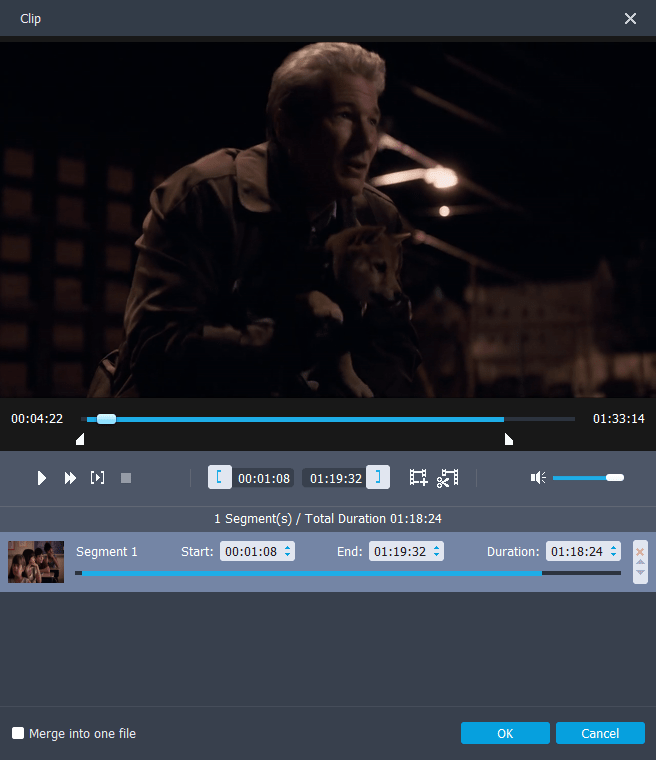Mute audio with the speaker icon
This screenshot has width=656, height=760.
pyautogui.click(x=538, y=478)
